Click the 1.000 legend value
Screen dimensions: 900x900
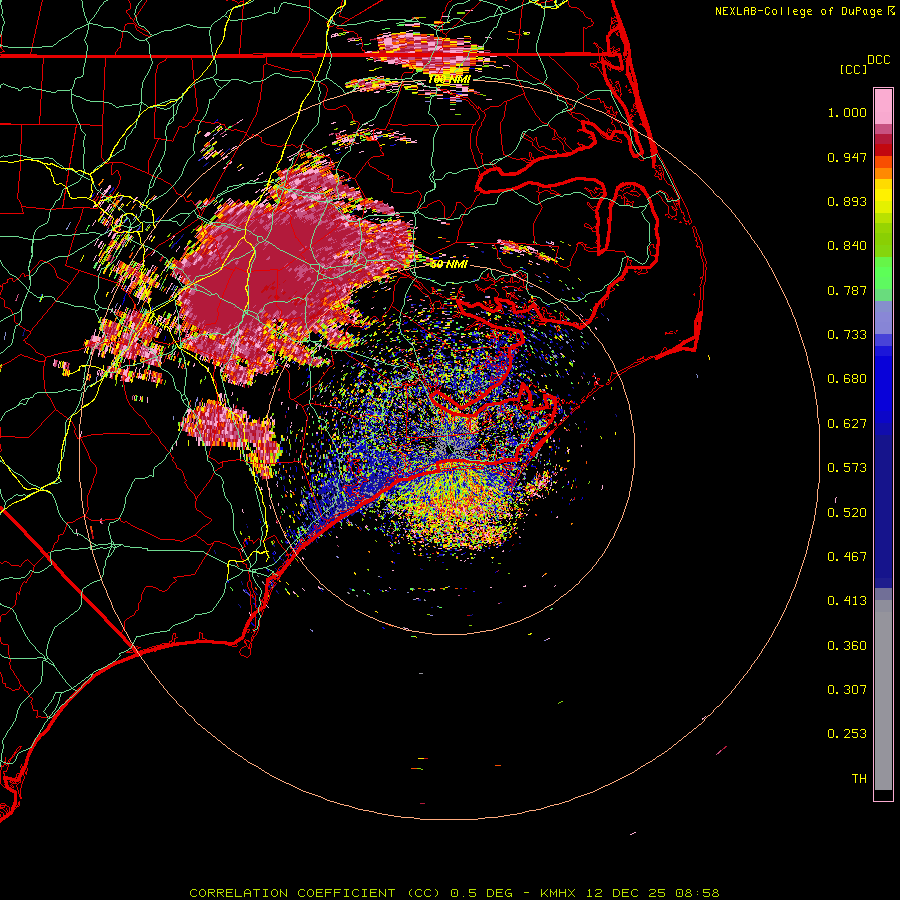point(847,112)
